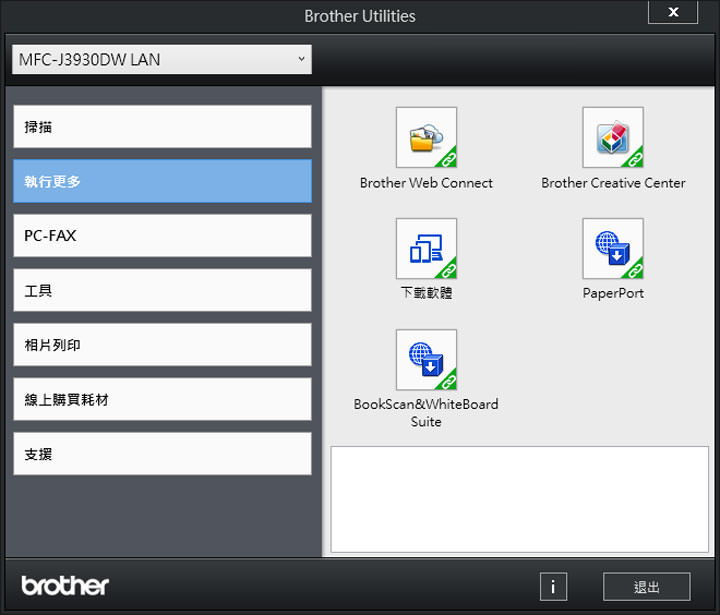This screenshot has width=720, height=615.
Task: Click the 下載軟體 text label
Action: click(426, 293)
